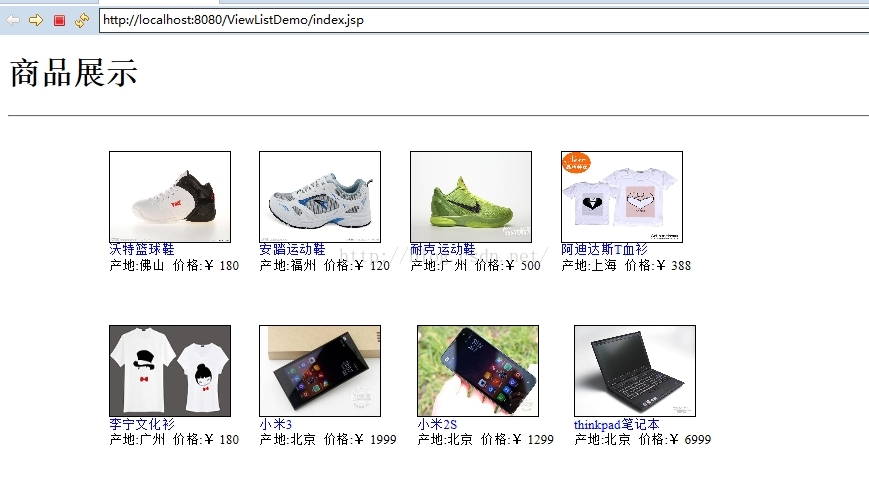Screen dimensions: 869x491
Task: Open the 小米3 product link
Action: click(x=275, y=424)
